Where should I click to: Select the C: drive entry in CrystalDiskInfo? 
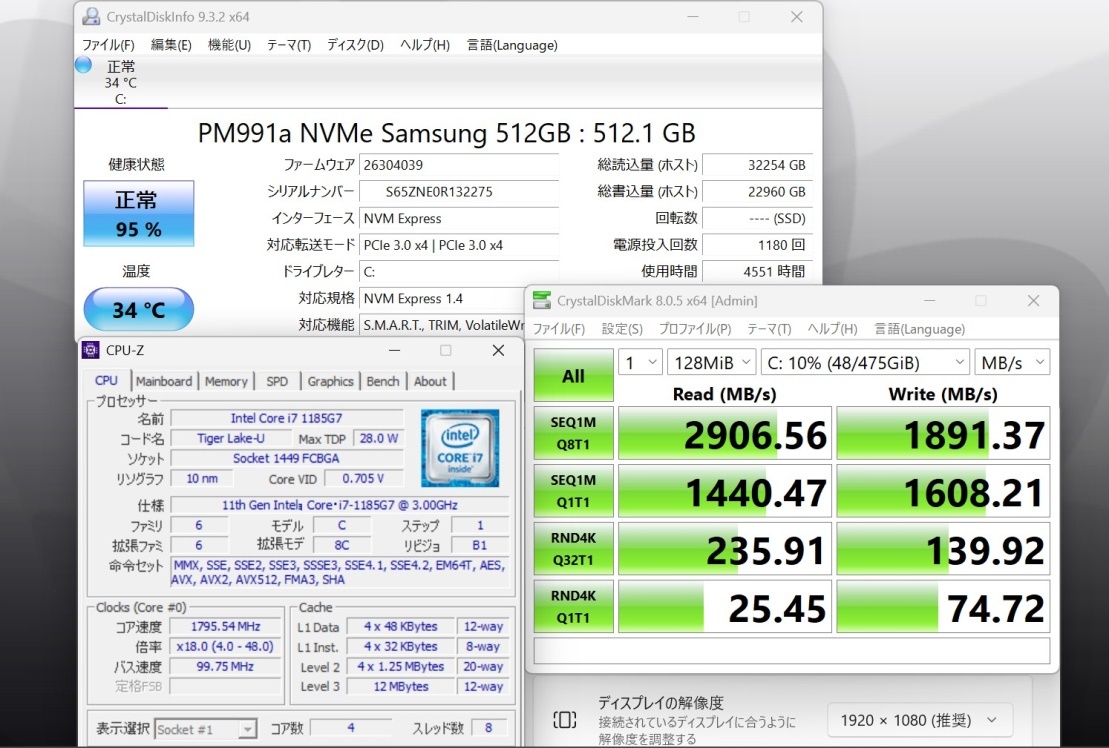tap(121, 82)
